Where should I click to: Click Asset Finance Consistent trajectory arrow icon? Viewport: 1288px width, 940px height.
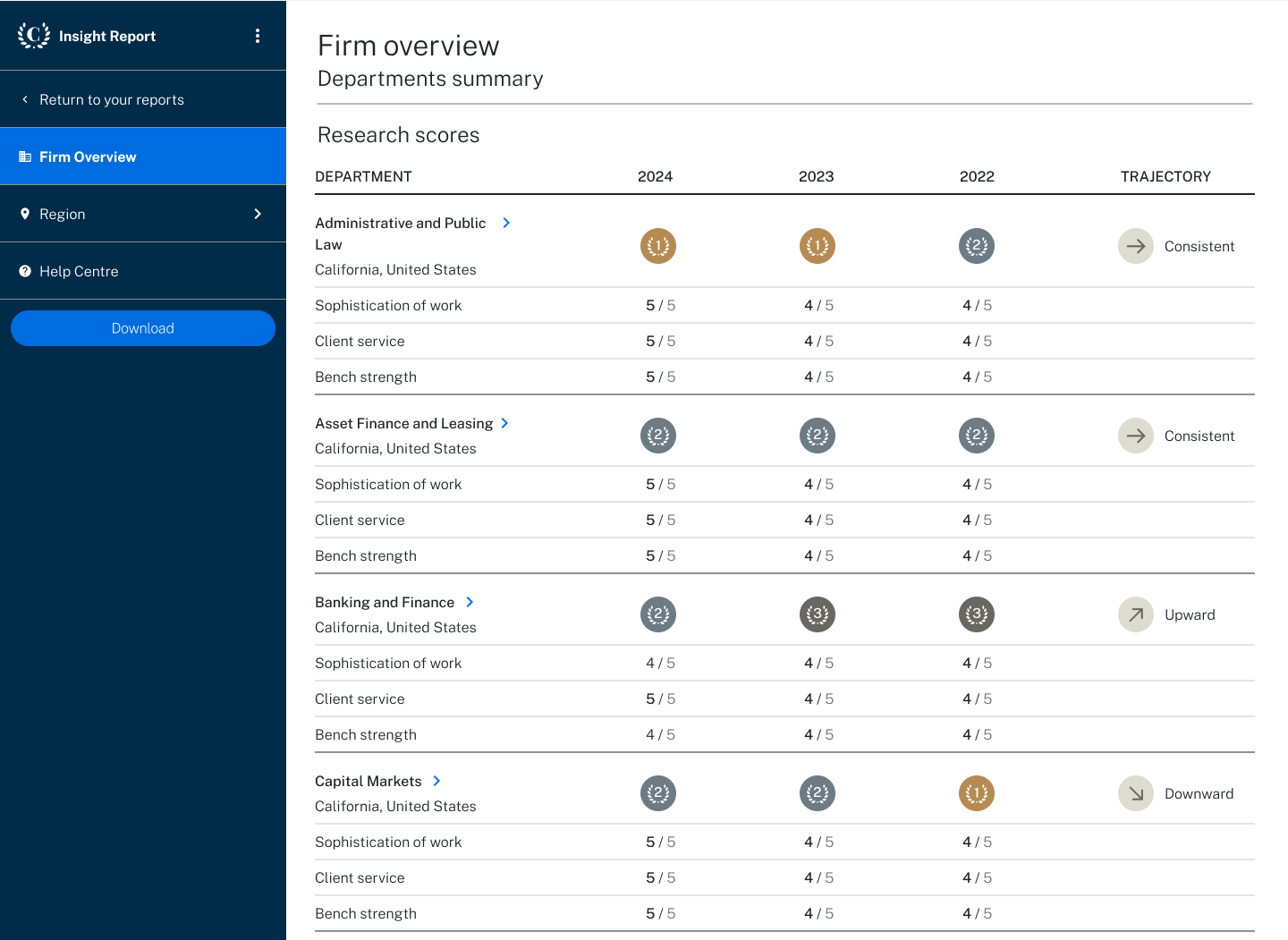pyautogui.click(x=1135, y=436)
